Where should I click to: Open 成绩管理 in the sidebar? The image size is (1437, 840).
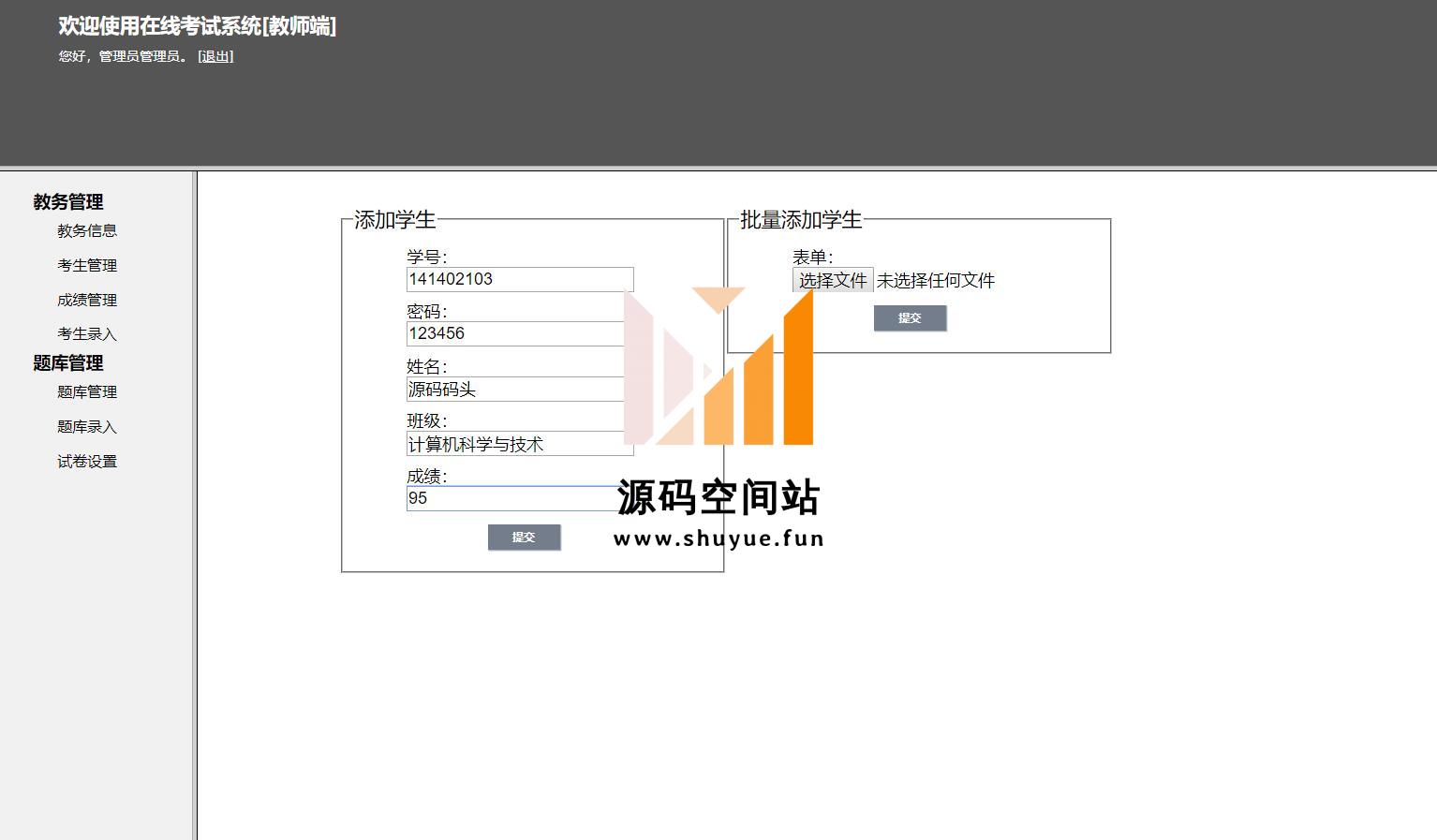click(87, 300)
